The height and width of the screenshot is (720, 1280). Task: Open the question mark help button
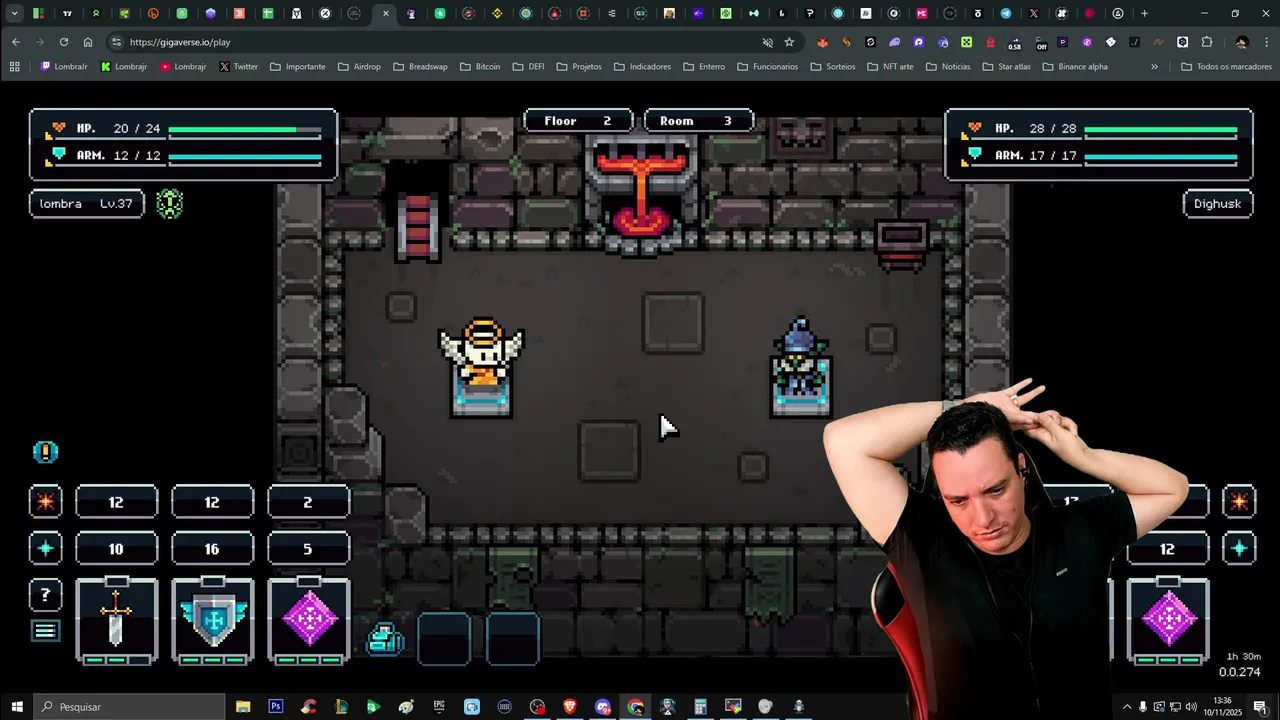click(x=45, y=595)
